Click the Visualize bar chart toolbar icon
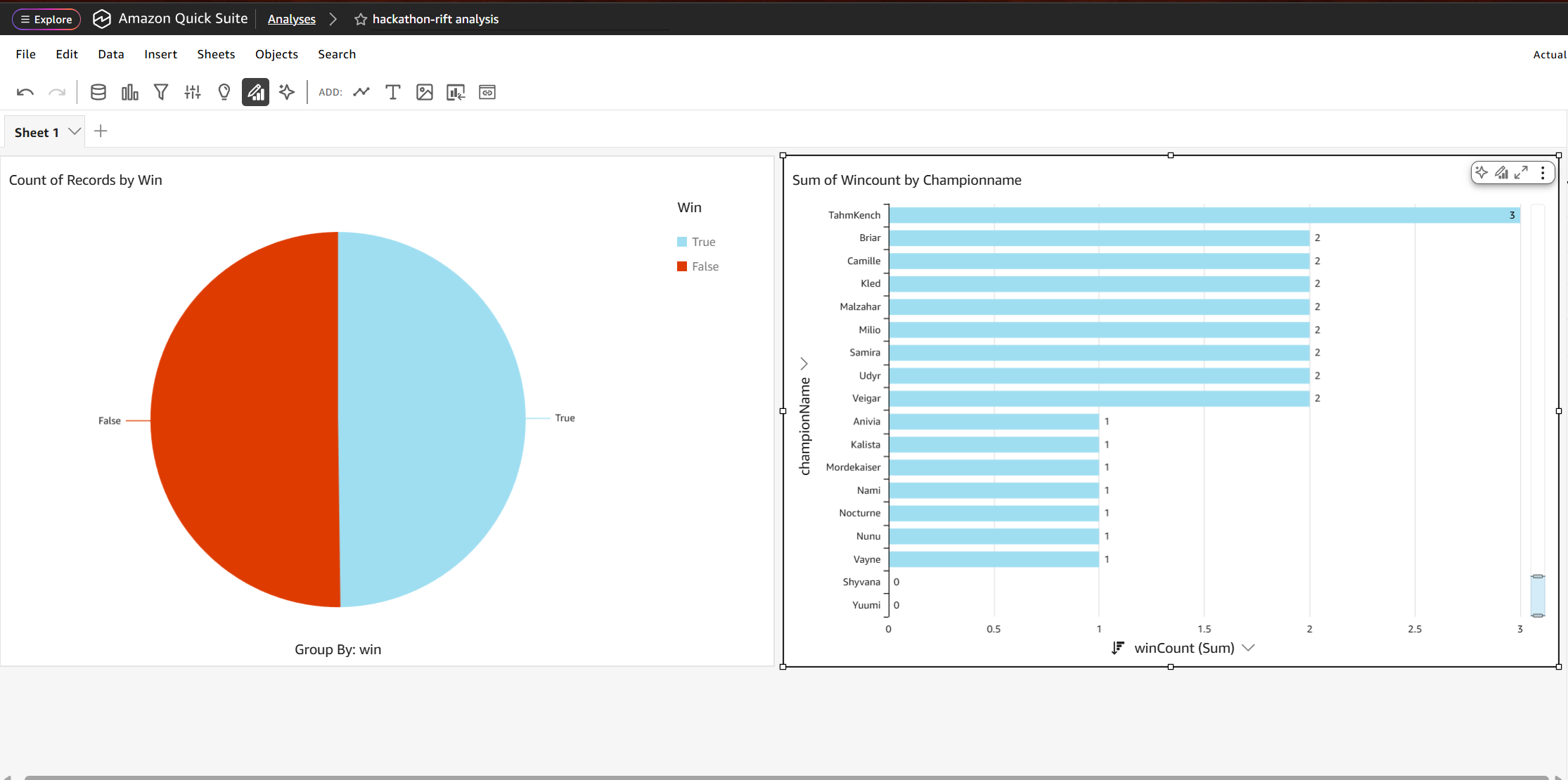 [x=130, y=92]
